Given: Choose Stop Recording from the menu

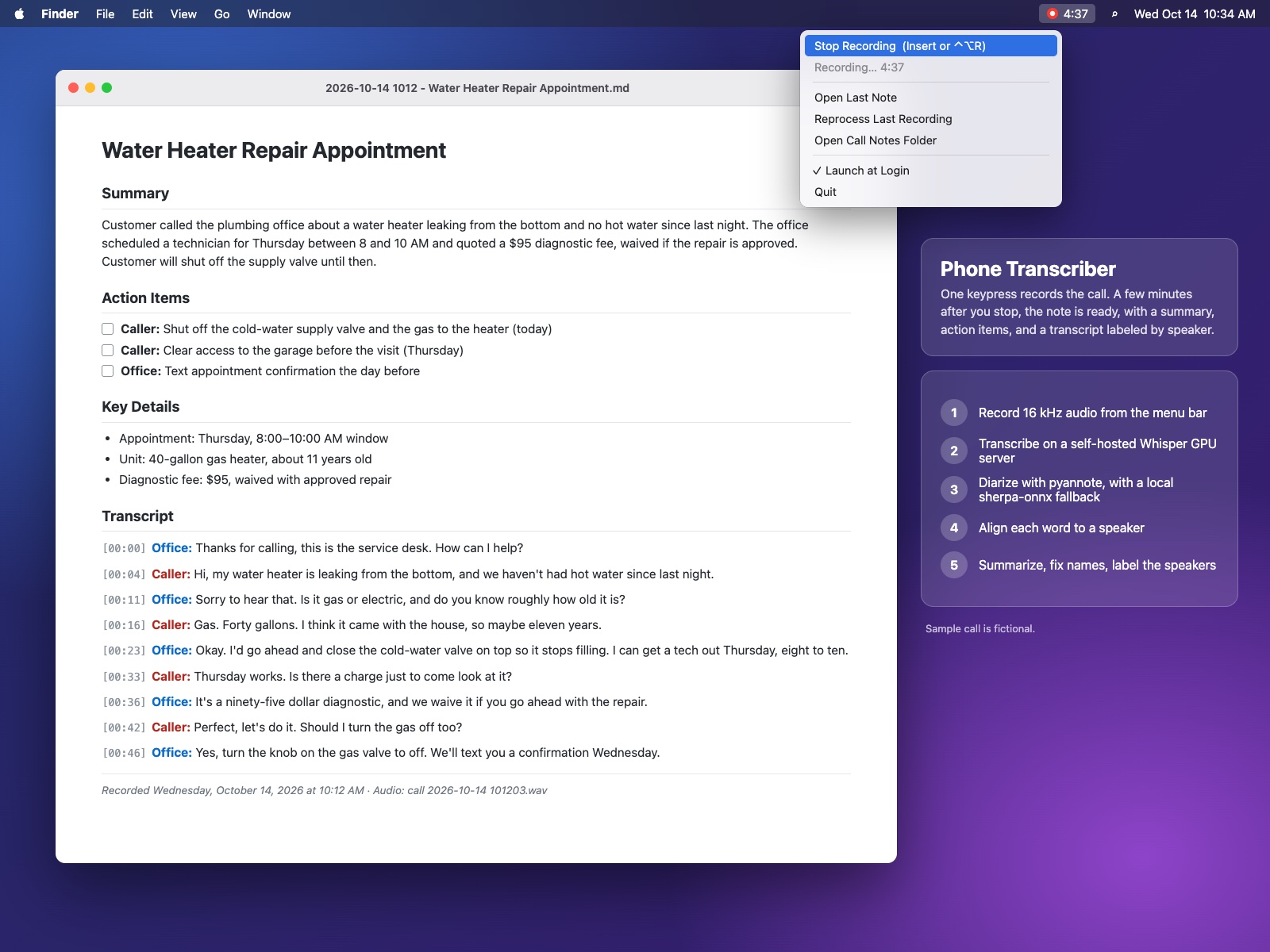Looking at the screenshot, I should (931, 46).
